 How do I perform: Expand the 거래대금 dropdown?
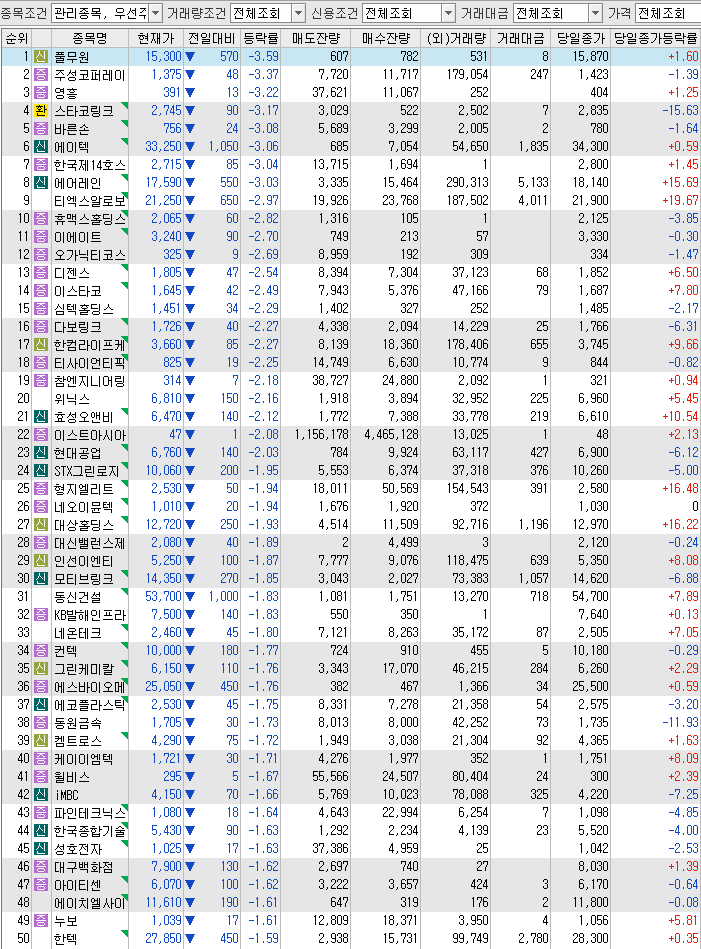click(596, 13)
